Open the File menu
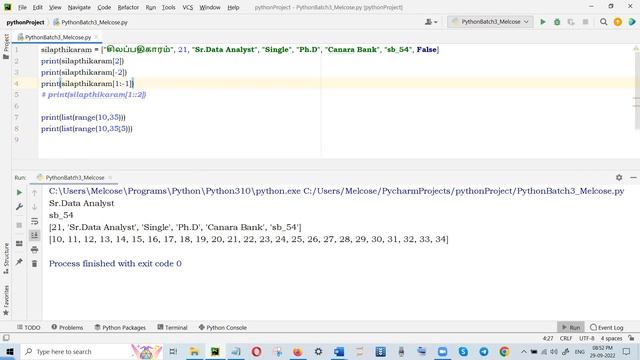 [22, 7]
